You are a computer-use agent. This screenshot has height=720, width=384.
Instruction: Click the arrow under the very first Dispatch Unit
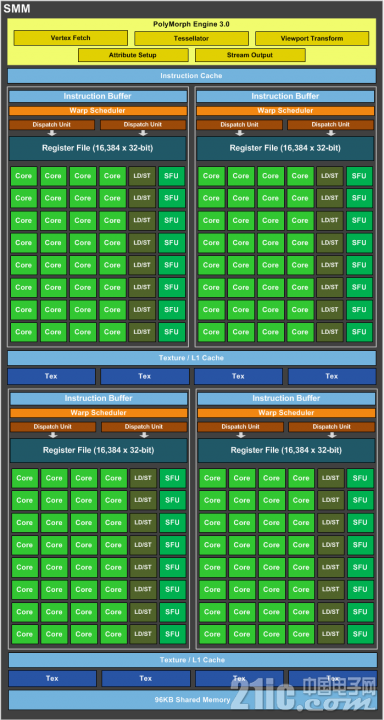tap(52, 133)
